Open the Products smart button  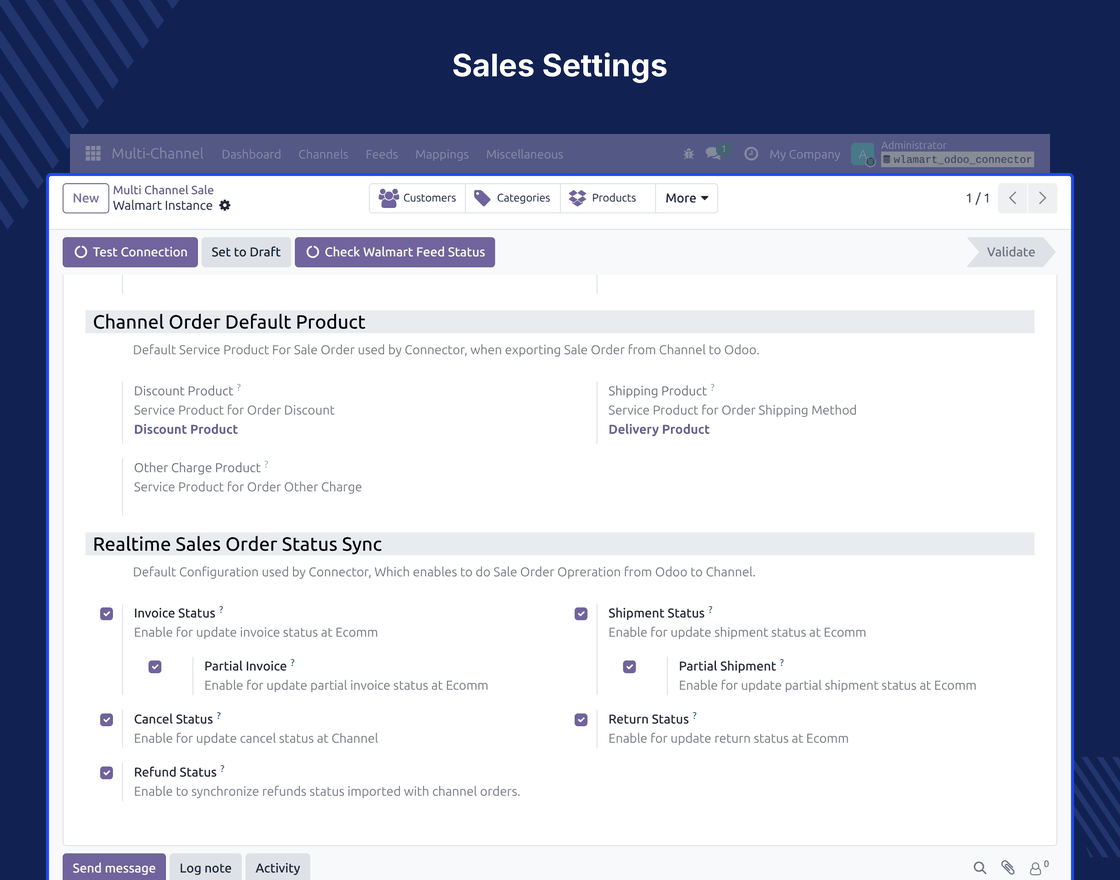(x=607, y=198)
